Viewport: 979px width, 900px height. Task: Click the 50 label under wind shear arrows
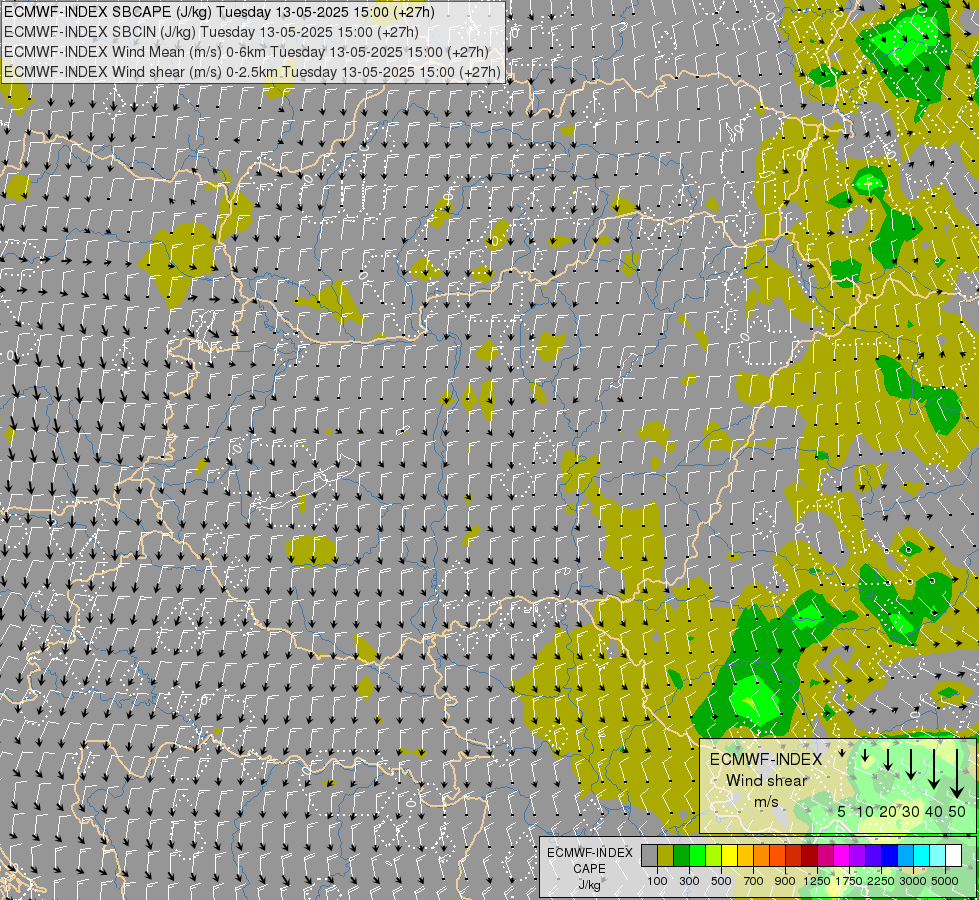957,811
